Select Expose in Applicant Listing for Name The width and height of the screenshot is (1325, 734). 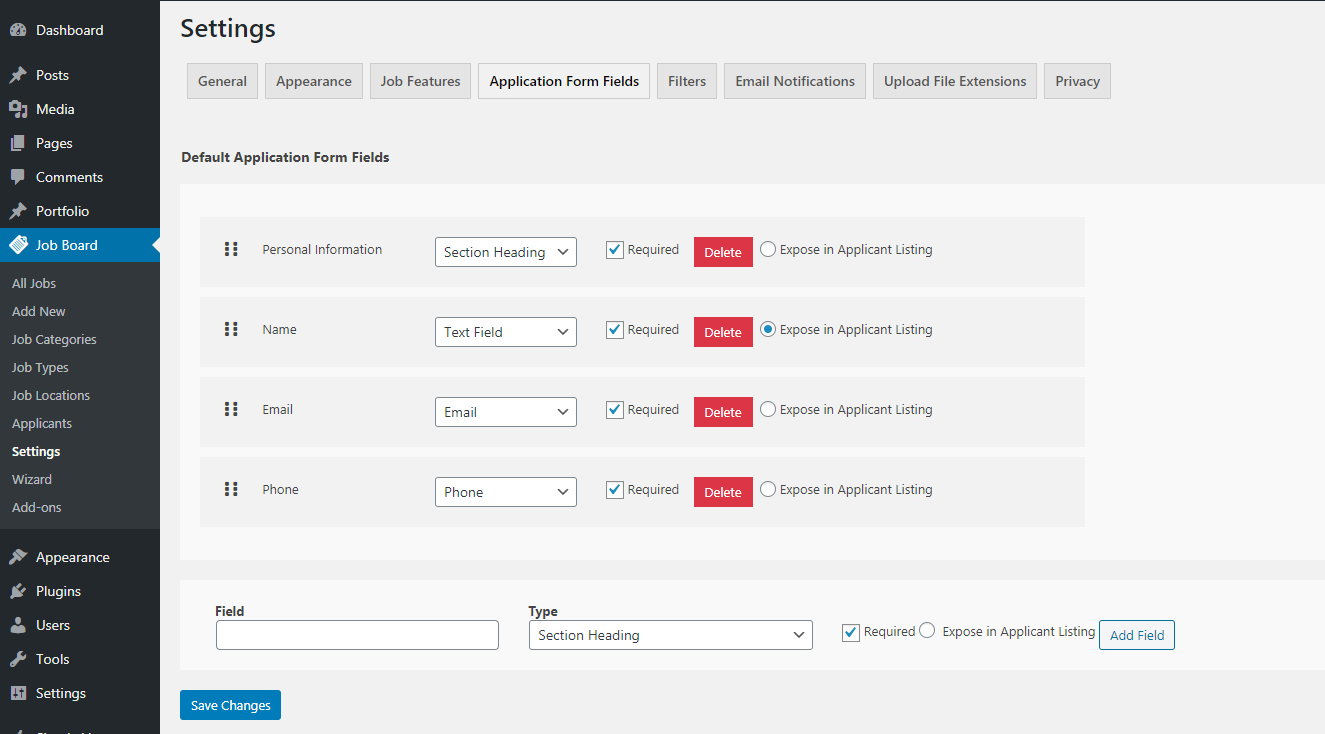click(x=768, y=329)
